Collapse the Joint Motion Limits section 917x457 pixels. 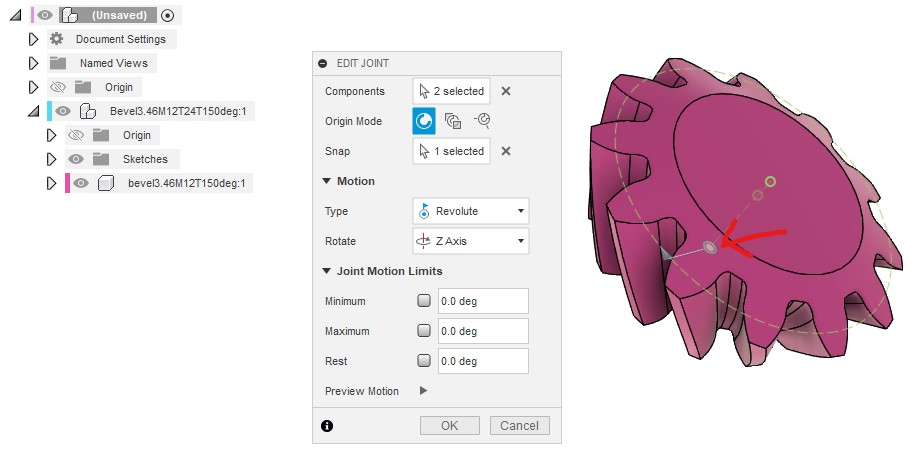click(x=327, y=271)
